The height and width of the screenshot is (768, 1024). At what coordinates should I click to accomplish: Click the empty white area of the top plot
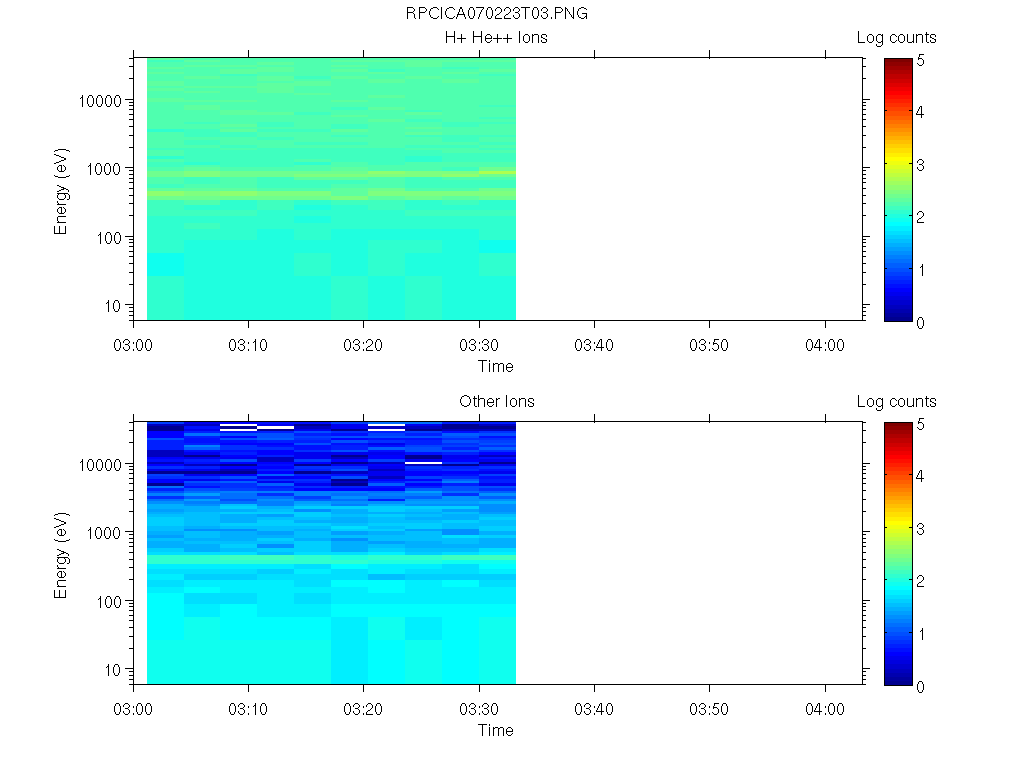point(690,189)
